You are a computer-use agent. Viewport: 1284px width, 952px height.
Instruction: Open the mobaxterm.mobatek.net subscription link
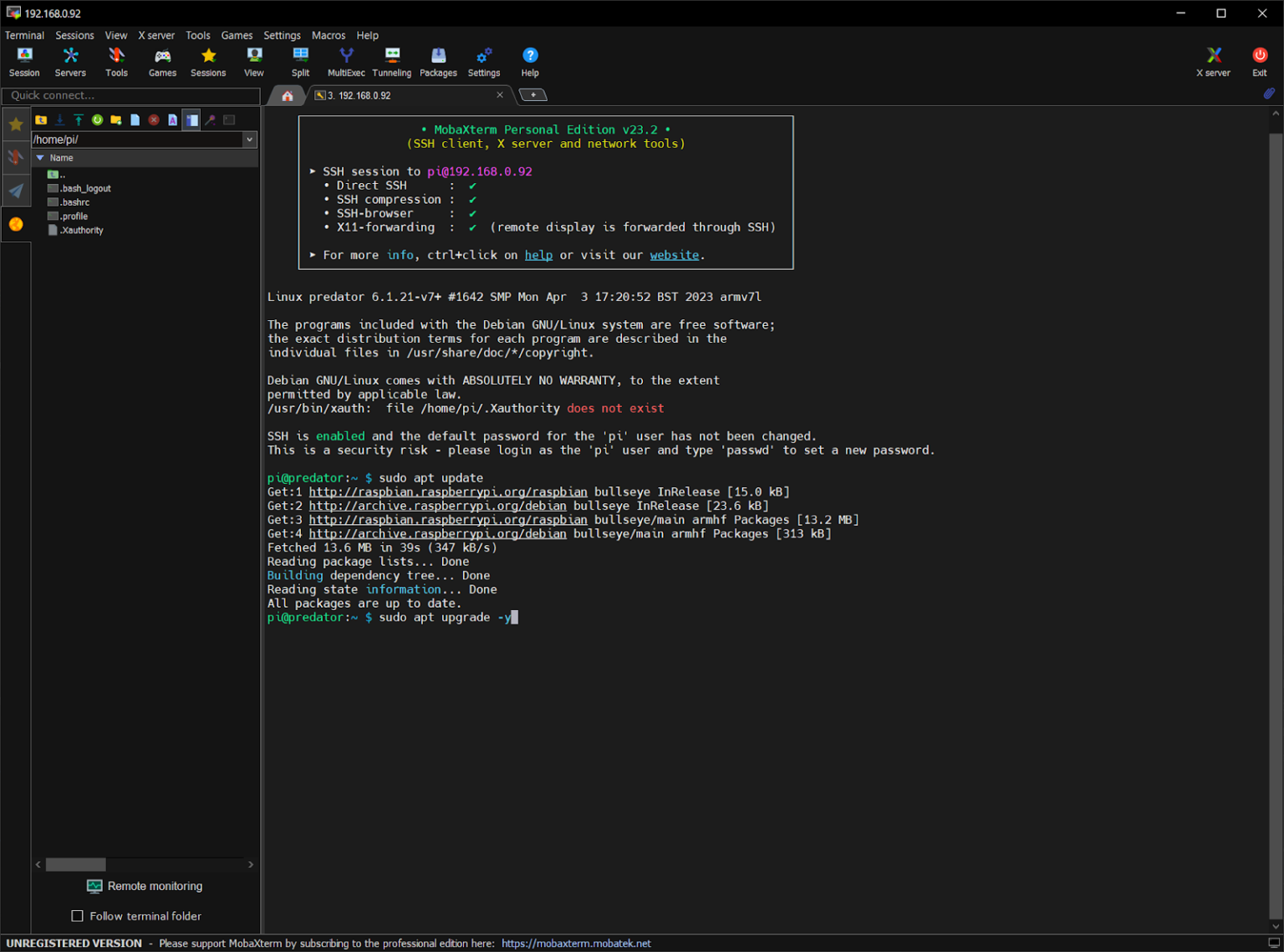pyautogui.click(x=576, y=943)
